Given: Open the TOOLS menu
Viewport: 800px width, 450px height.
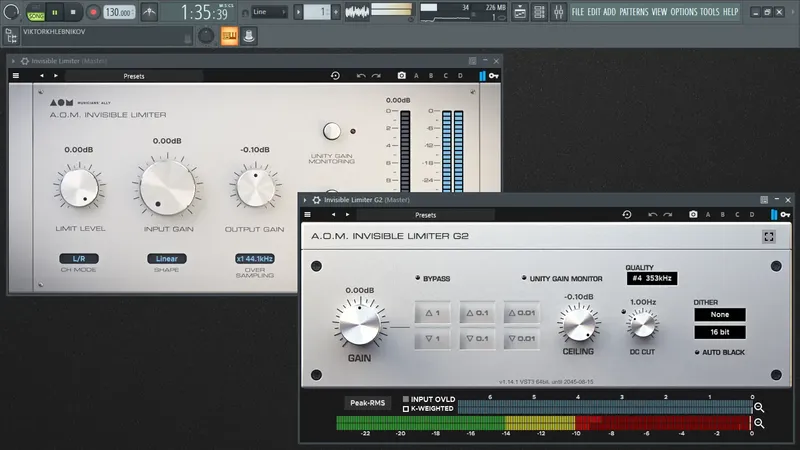Looking at the screenshot, I should point(709,12).
